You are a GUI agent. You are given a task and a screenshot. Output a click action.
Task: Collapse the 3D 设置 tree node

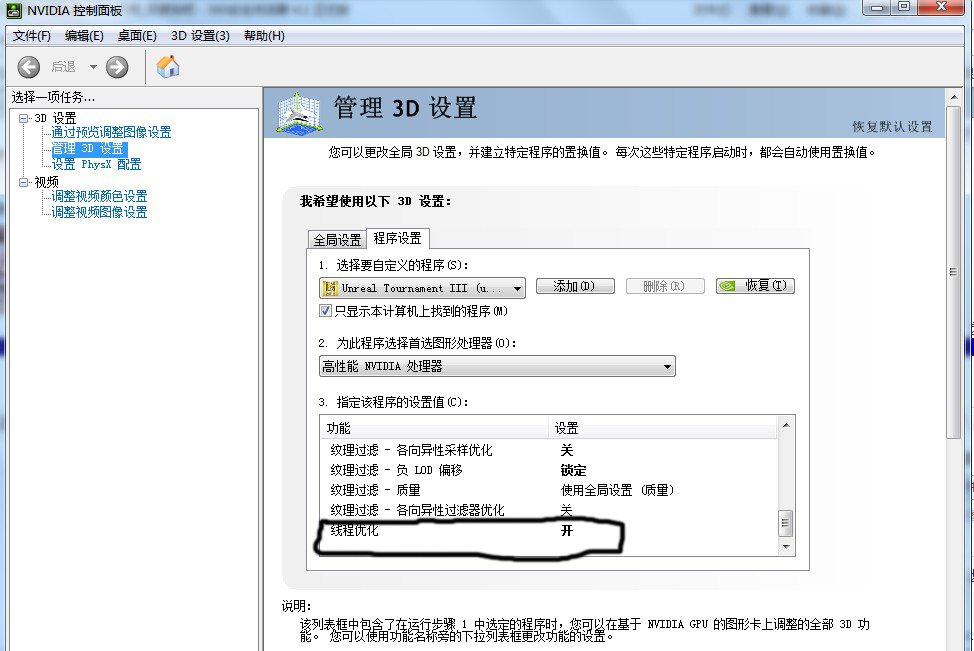(x=24, y=118)
